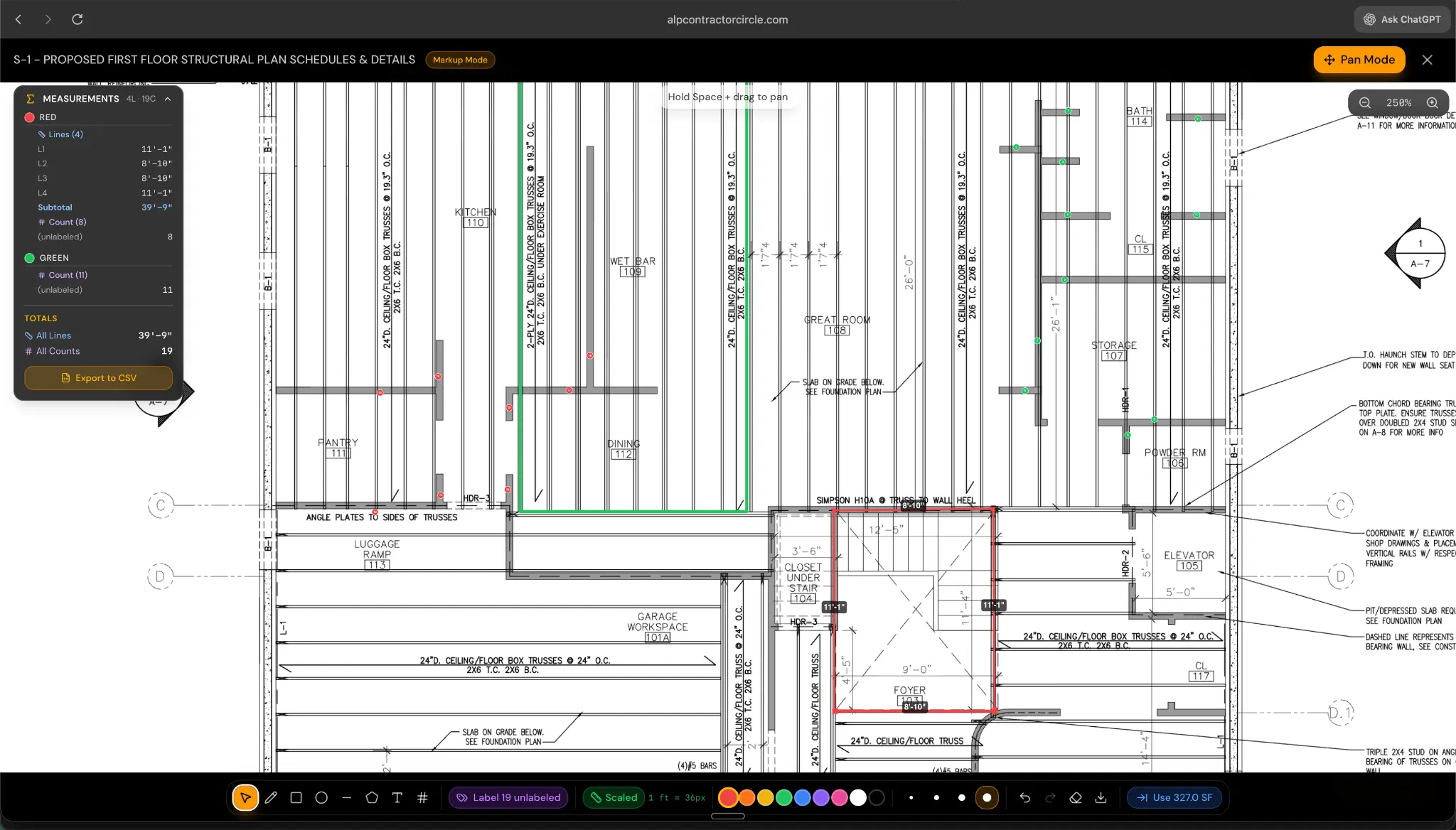Pick the white color swatch
This screenshot has width=1456, height=830.
click(x=858, y=797)
